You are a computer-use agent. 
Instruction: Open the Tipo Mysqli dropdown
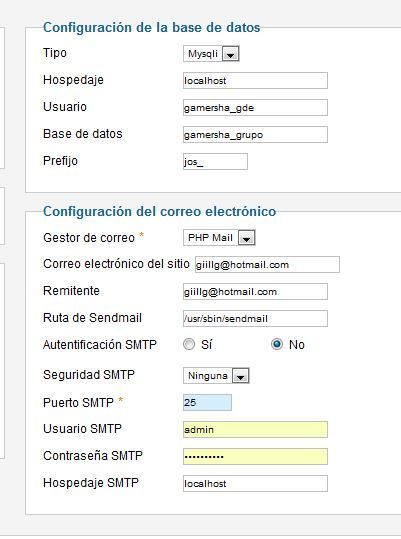tap(211, 54)
